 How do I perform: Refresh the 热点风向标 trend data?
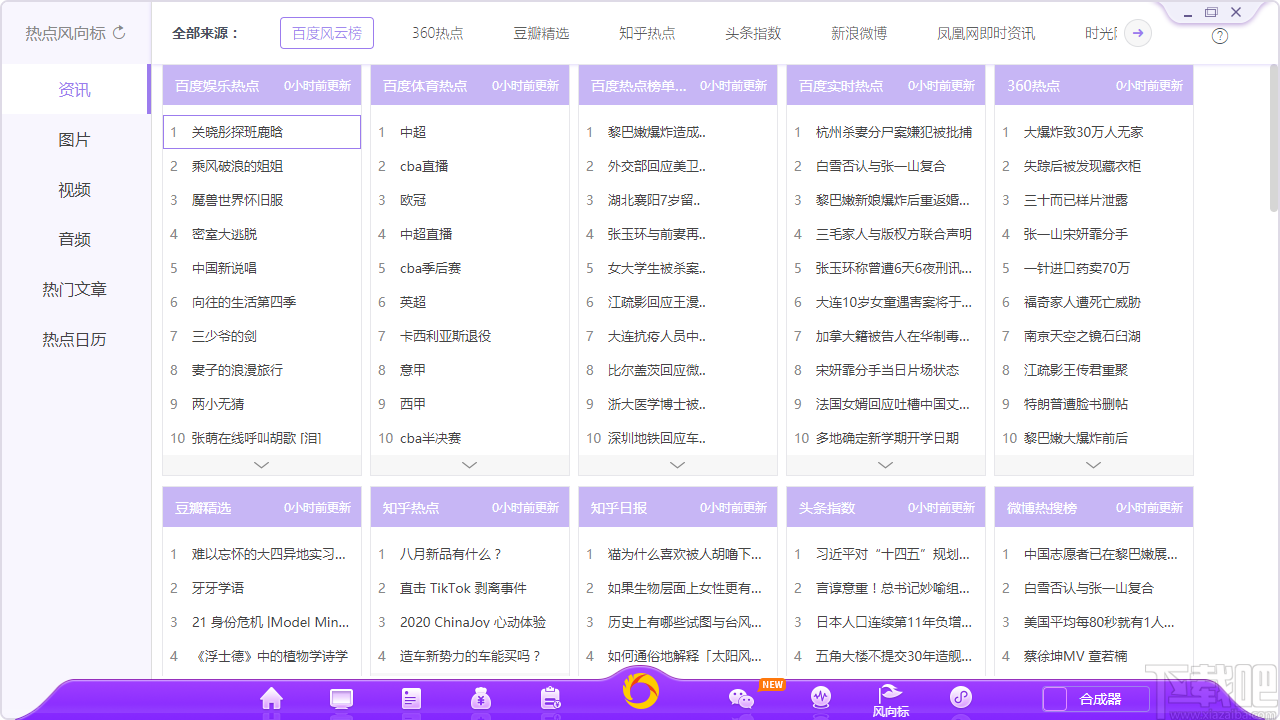pyautogui.click(x=119, y=32)
